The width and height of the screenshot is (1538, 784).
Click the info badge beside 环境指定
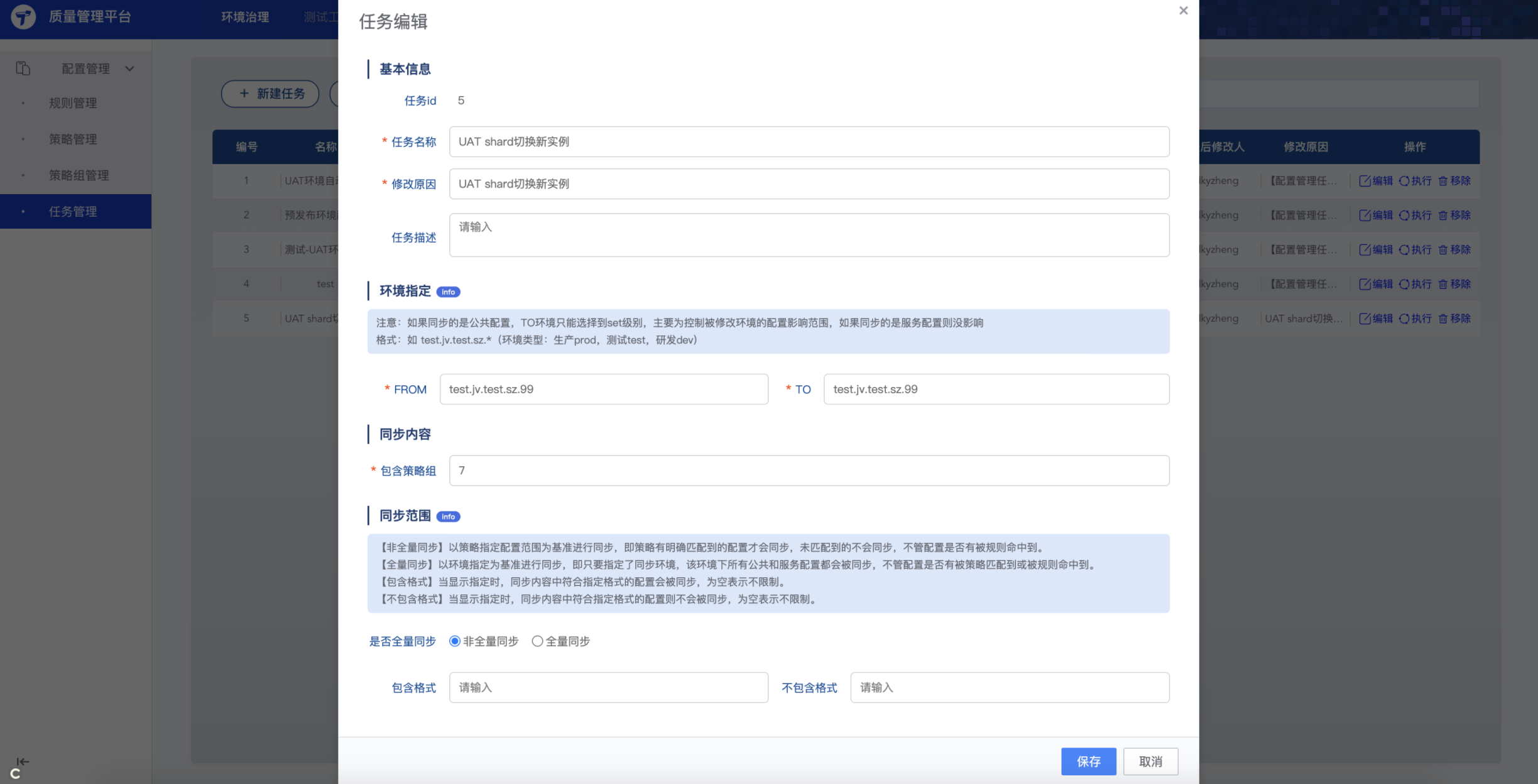point(448,292)
